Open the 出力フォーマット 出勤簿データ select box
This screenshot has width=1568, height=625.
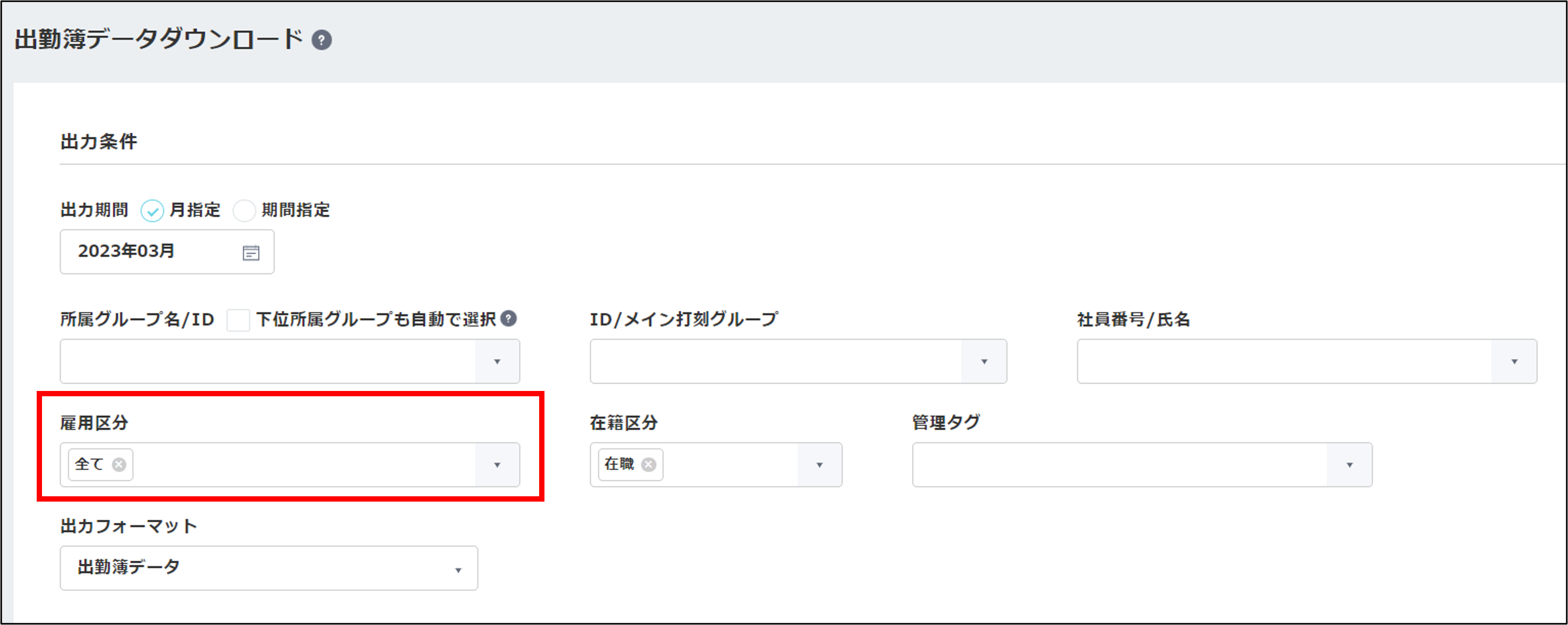(269, 568)
